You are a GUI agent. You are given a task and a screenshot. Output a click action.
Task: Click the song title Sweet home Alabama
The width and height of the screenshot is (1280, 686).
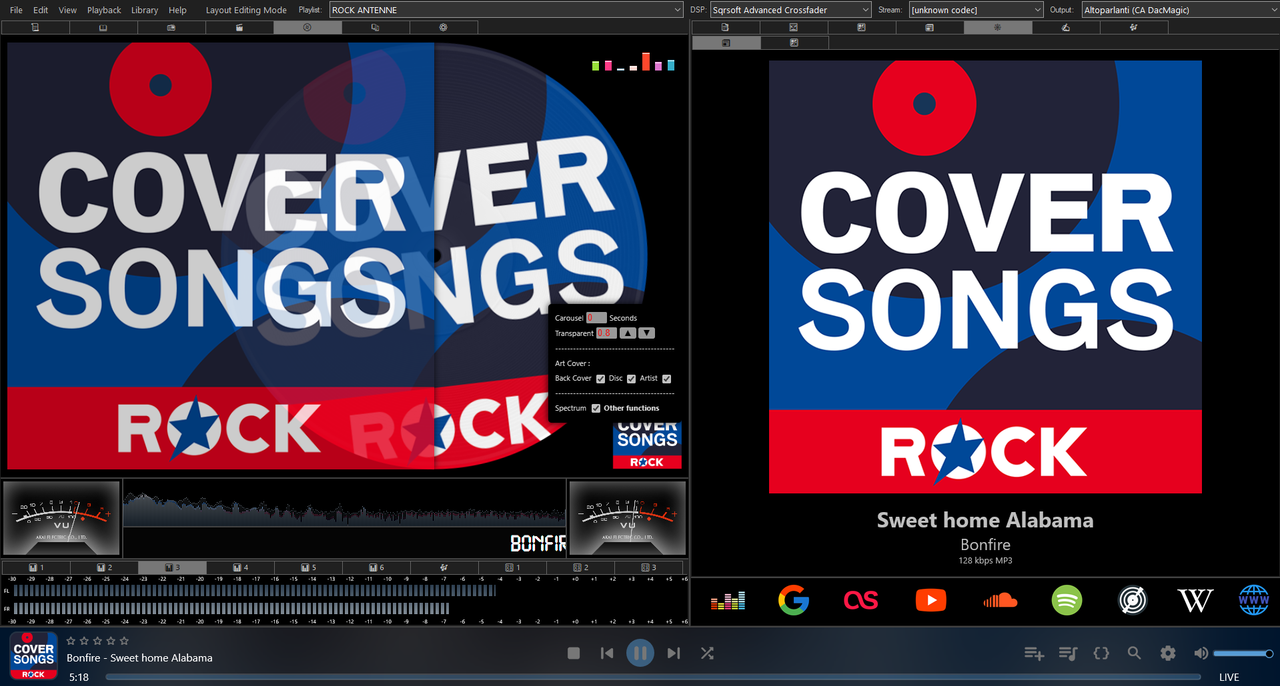(x=985, y=520)
